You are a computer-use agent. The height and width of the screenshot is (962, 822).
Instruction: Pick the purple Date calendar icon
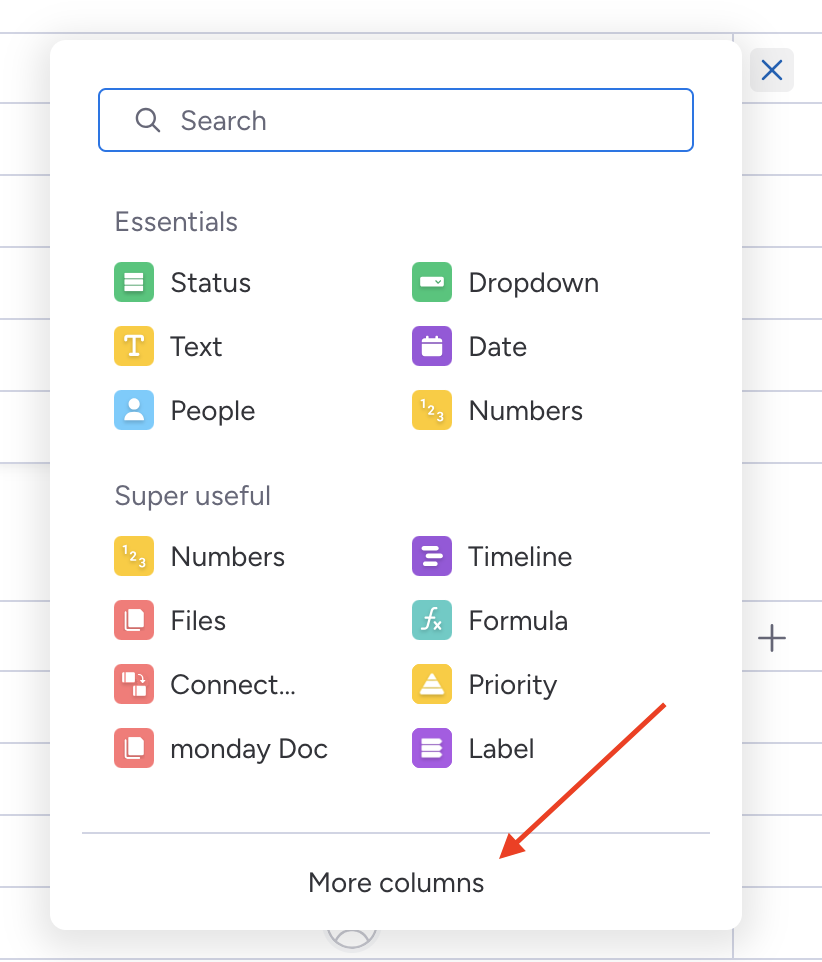point(432,346)
